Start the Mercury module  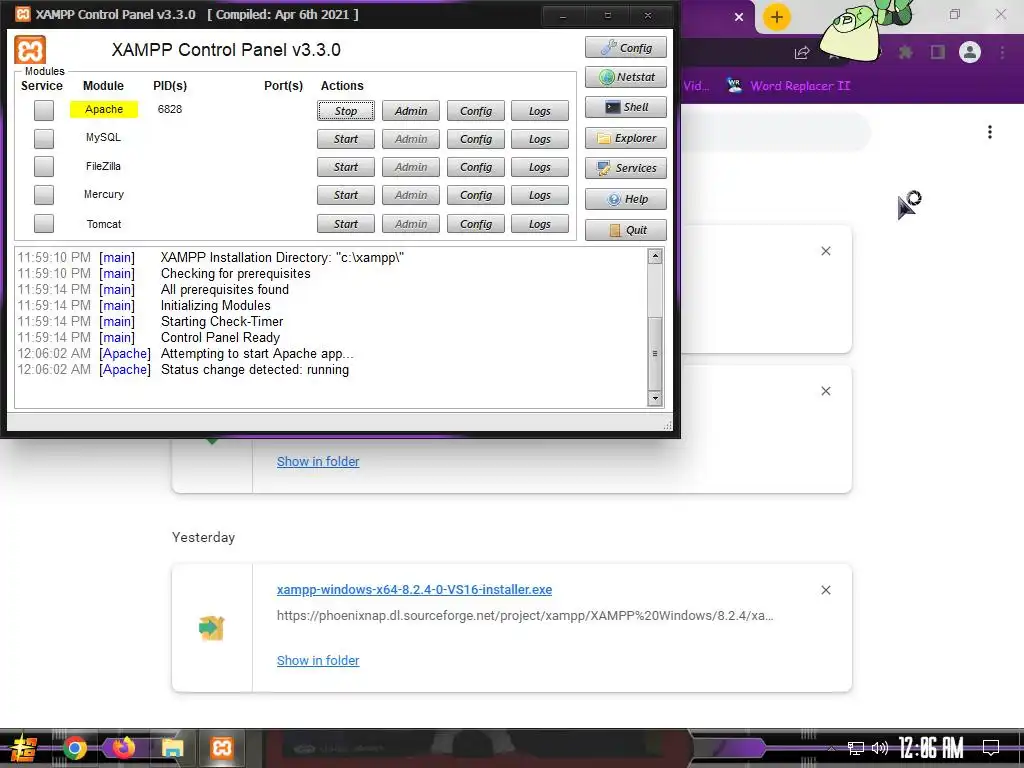(x=345, y=195)
